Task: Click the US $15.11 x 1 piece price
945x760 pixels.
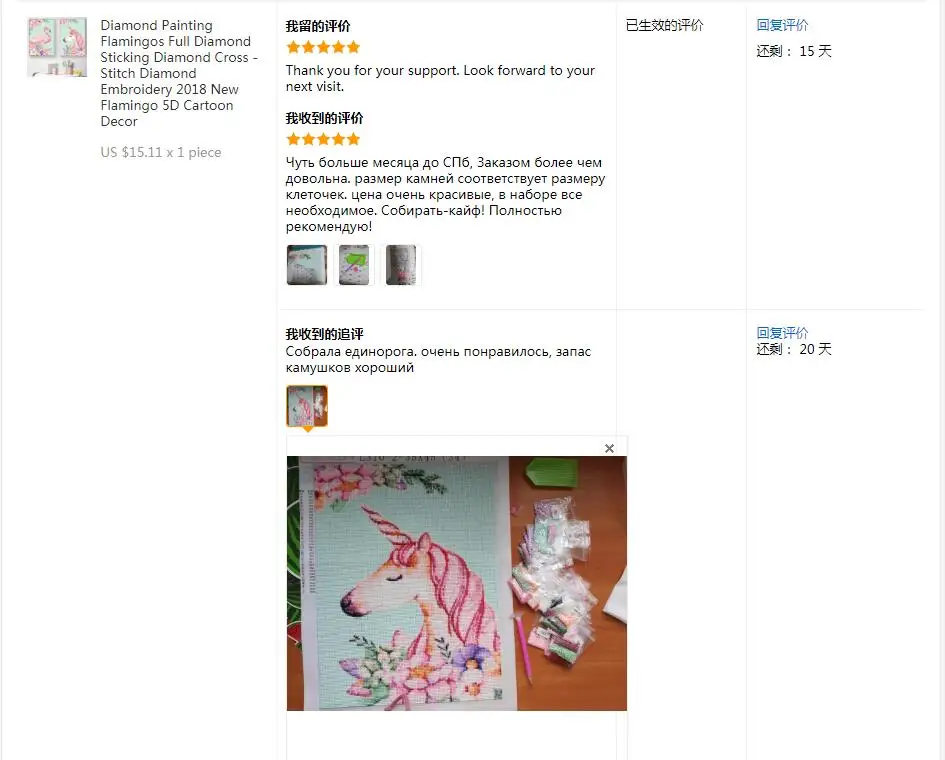Action: [161, 152]
